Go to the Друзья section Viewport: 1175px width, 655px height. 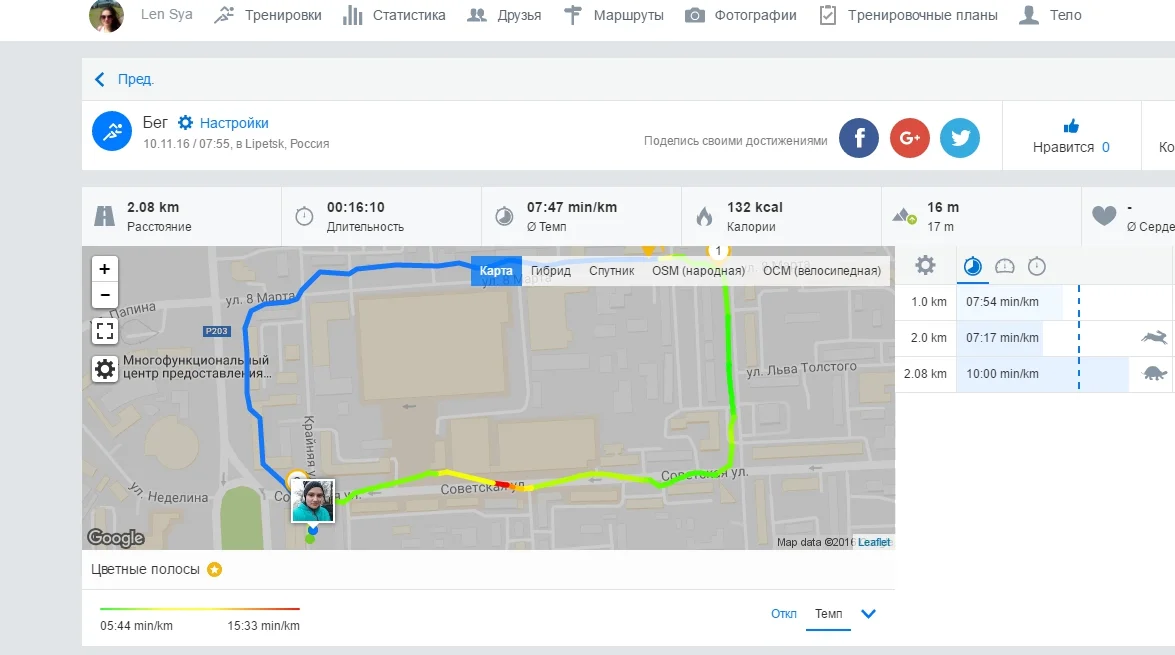[x=504, y=15]
